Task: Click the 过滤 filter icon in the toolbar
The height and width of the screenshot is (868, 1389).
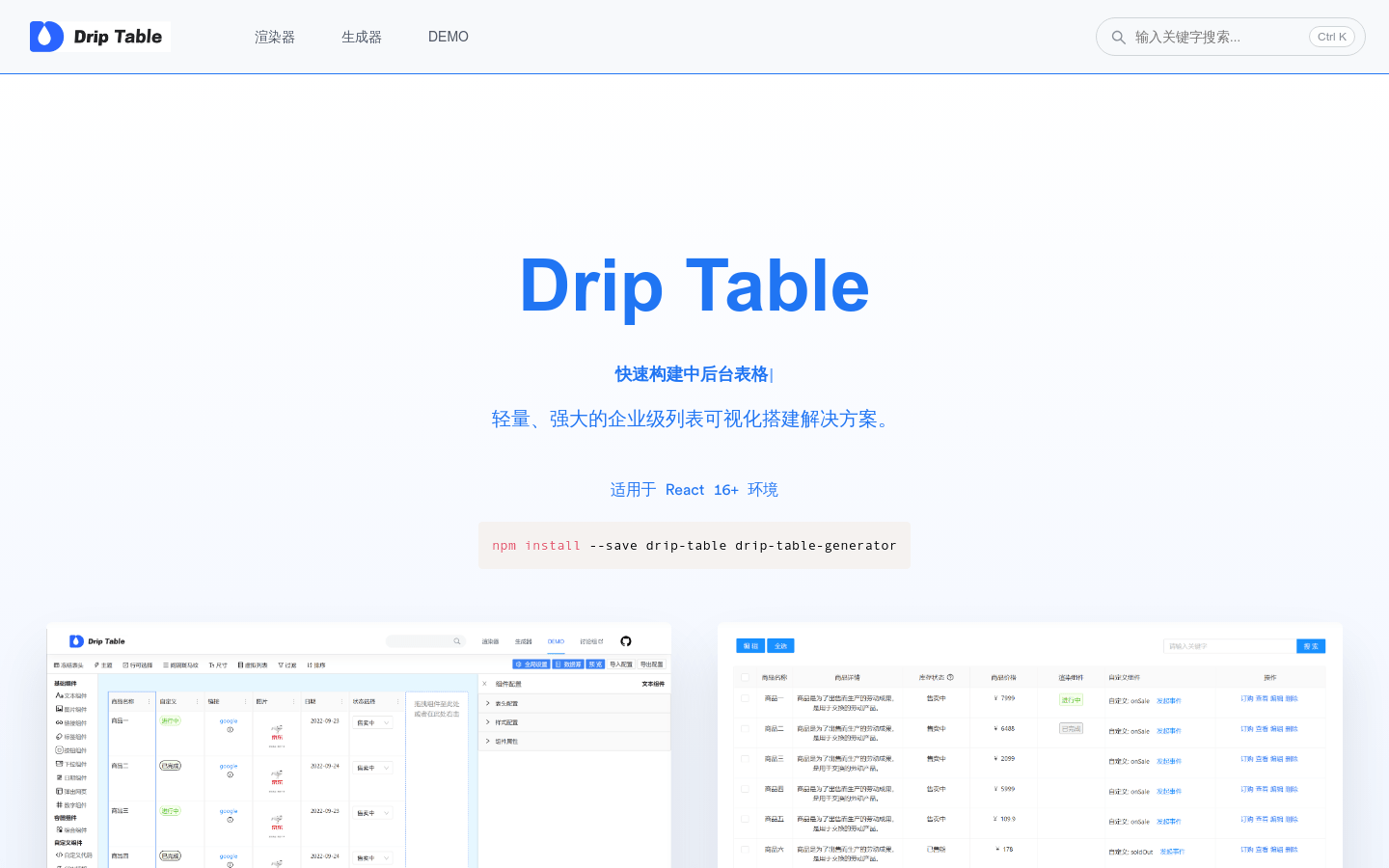Action: tap(282, 665)
